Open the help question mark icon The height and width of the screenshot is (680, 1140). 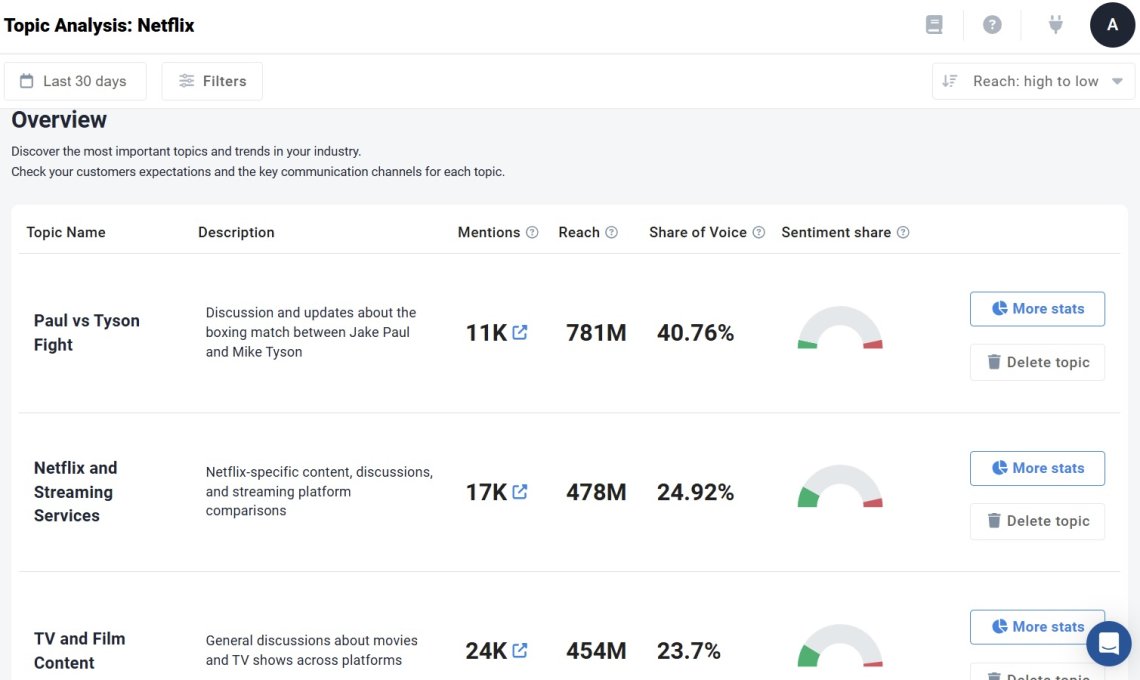[992, 25]
